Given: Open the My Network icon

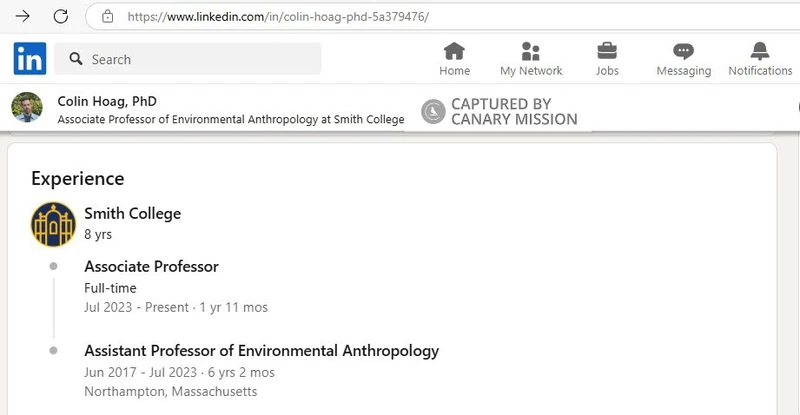Looking at the screenshot, I should click(x=531, y=51).
